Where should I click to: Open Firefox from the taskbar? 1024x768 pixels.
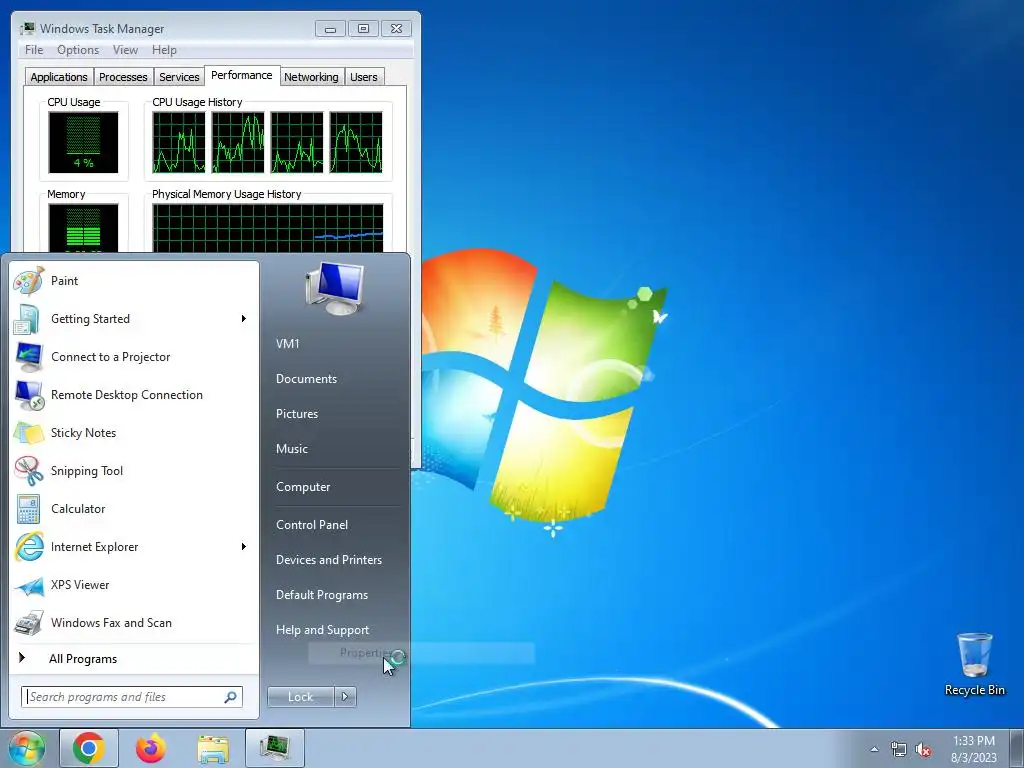151,748
